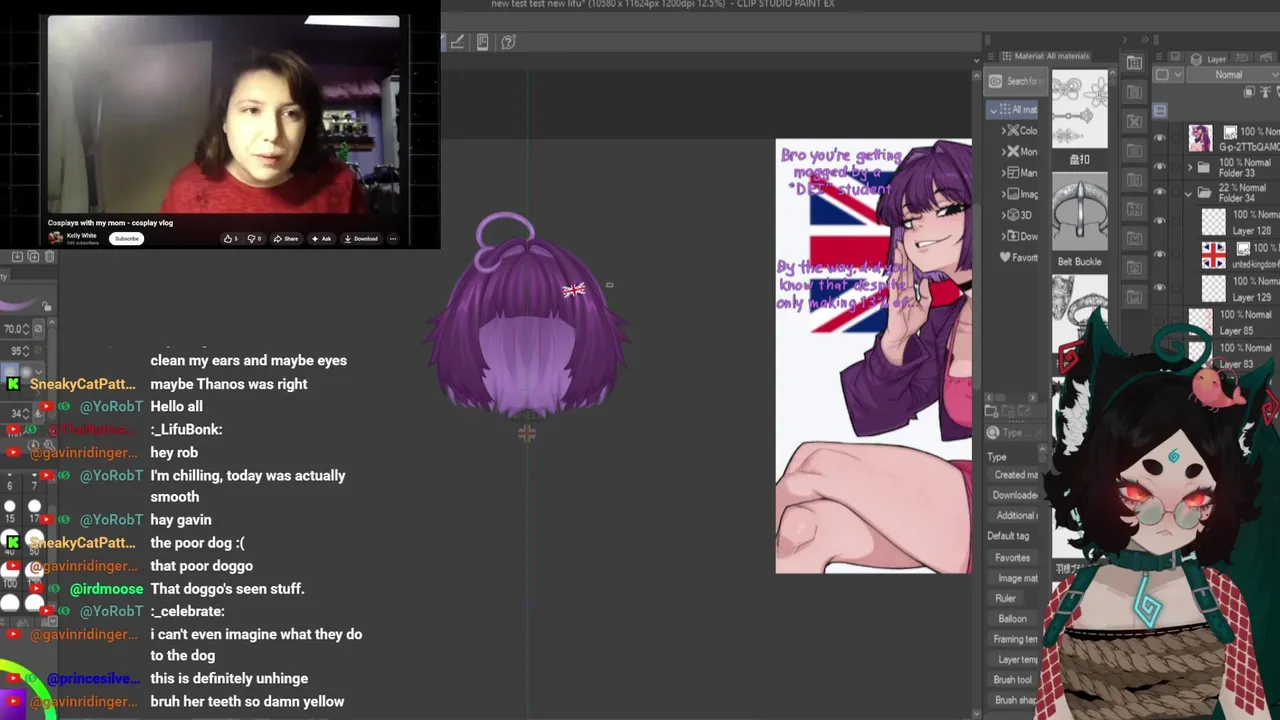1280x720 pixels.
Task: Toggle the eye icon of Layer 129
Action: (x=1160, y=289)
